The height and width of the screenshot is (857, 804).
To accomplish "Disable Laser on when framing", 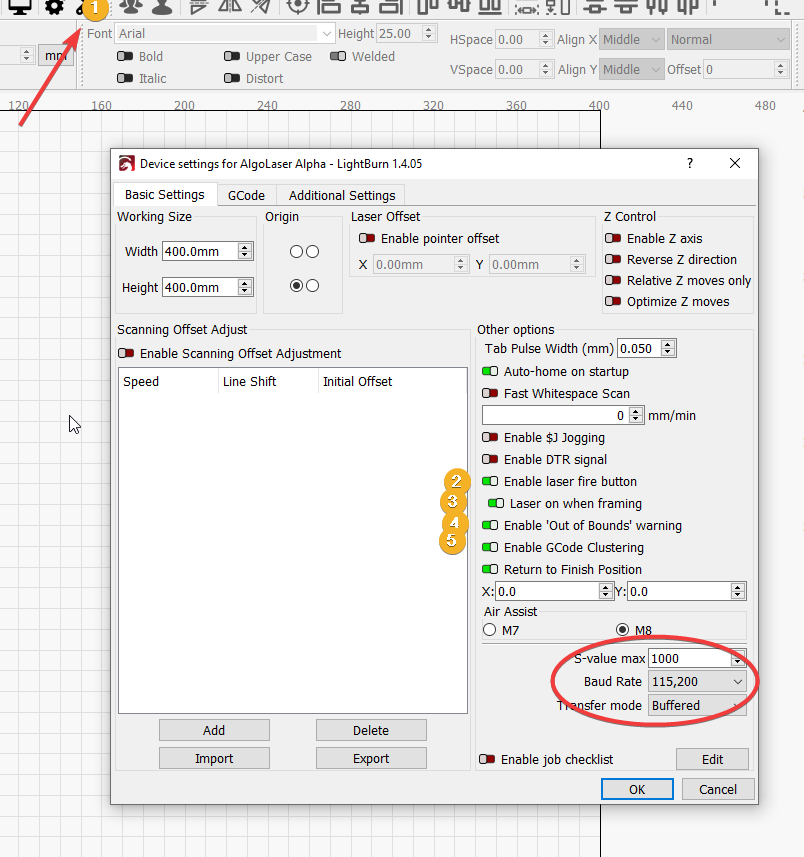I will click(x=496, y=503).
